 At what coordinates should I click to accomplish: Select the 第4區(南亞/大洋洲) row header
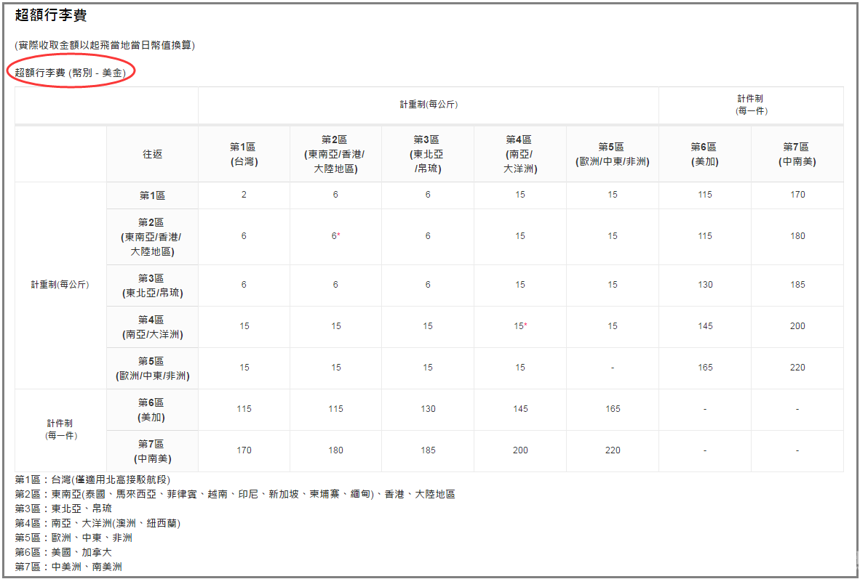[x=152, y=327]
